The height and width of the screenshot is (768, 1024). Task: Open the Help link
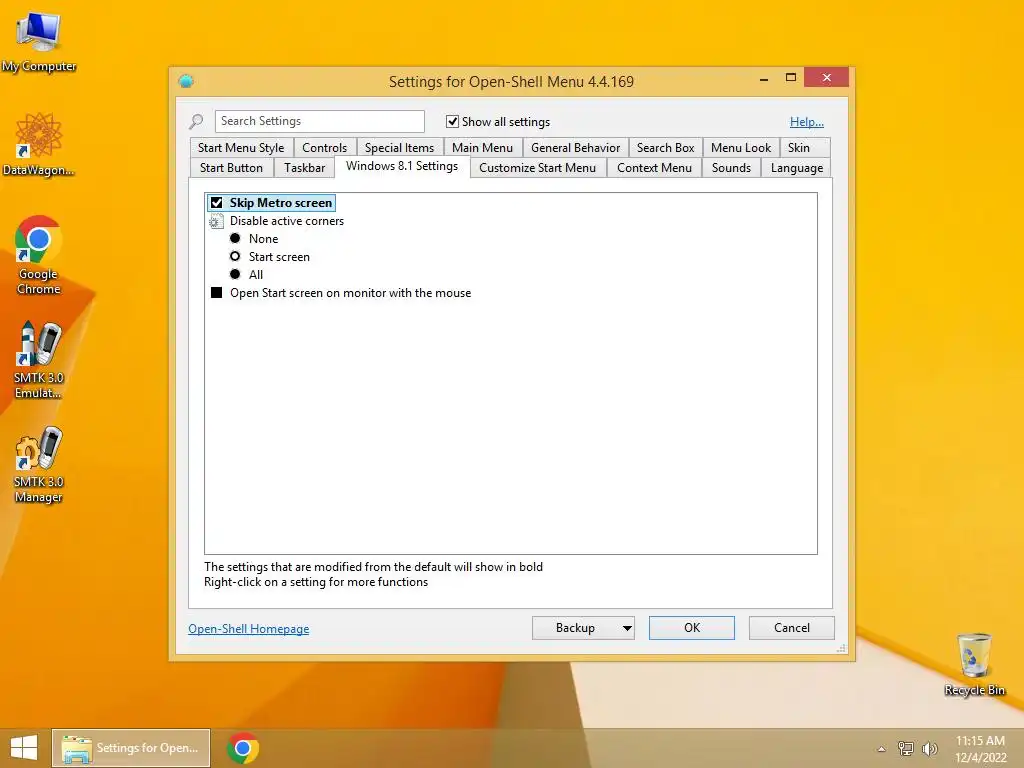pos(807,122)
